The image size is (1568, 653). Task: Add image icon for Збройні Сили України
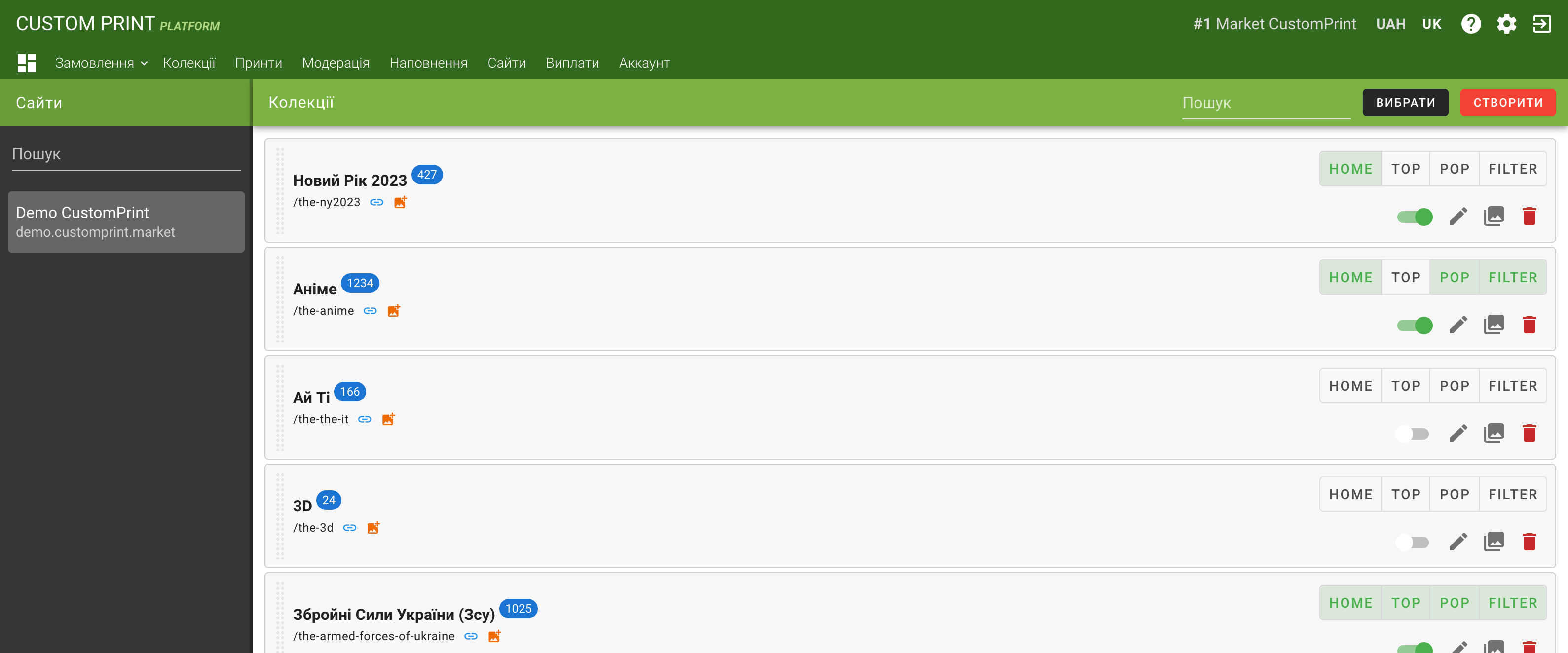pyautogui.click(x=494, y=636)
